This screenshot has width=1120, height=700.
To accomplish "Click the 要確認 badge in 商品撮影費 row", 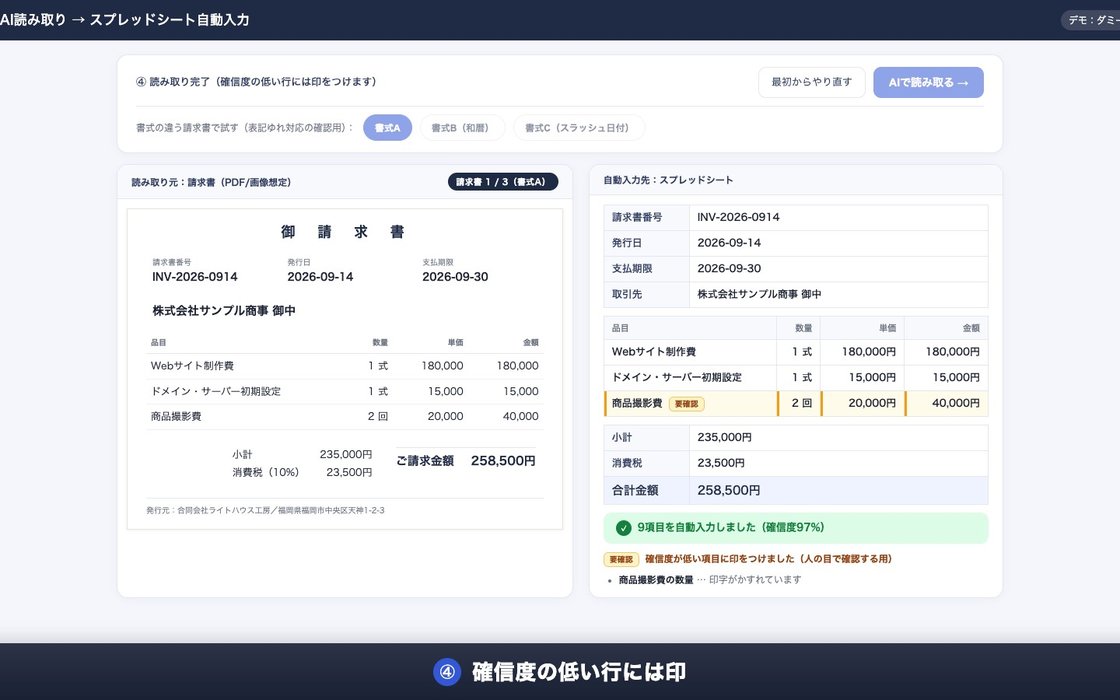I will coord(686,404).
